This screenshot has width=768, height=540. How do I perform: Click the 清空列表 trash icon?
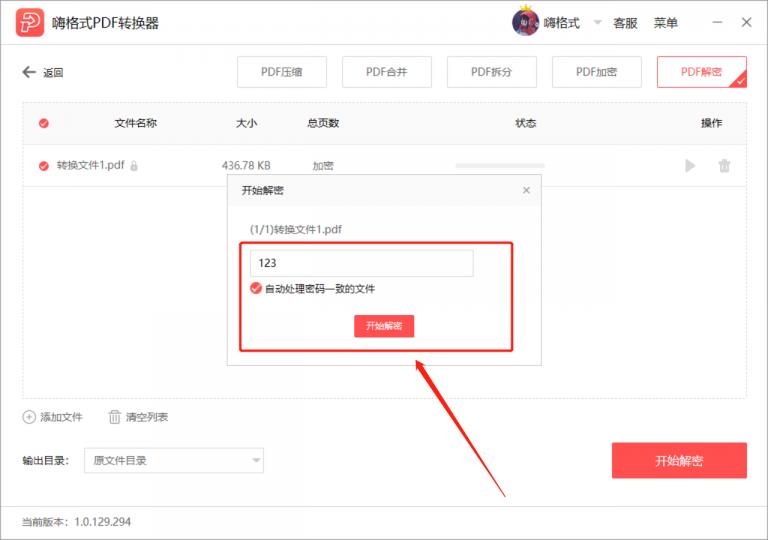click(114, 417)
